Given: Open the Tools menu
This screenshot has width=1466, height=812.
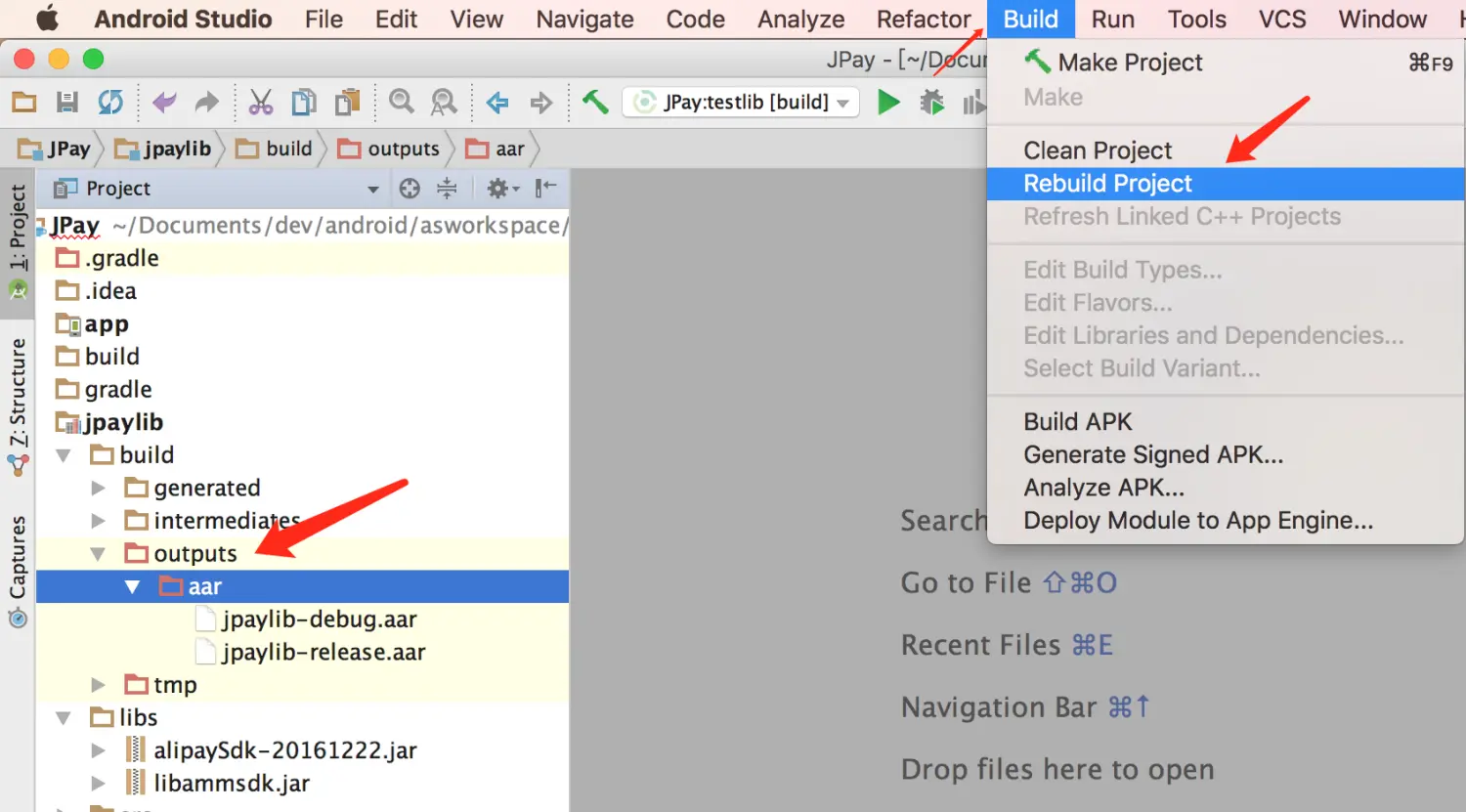Looking at the screenshot, I should [1196, 19].
